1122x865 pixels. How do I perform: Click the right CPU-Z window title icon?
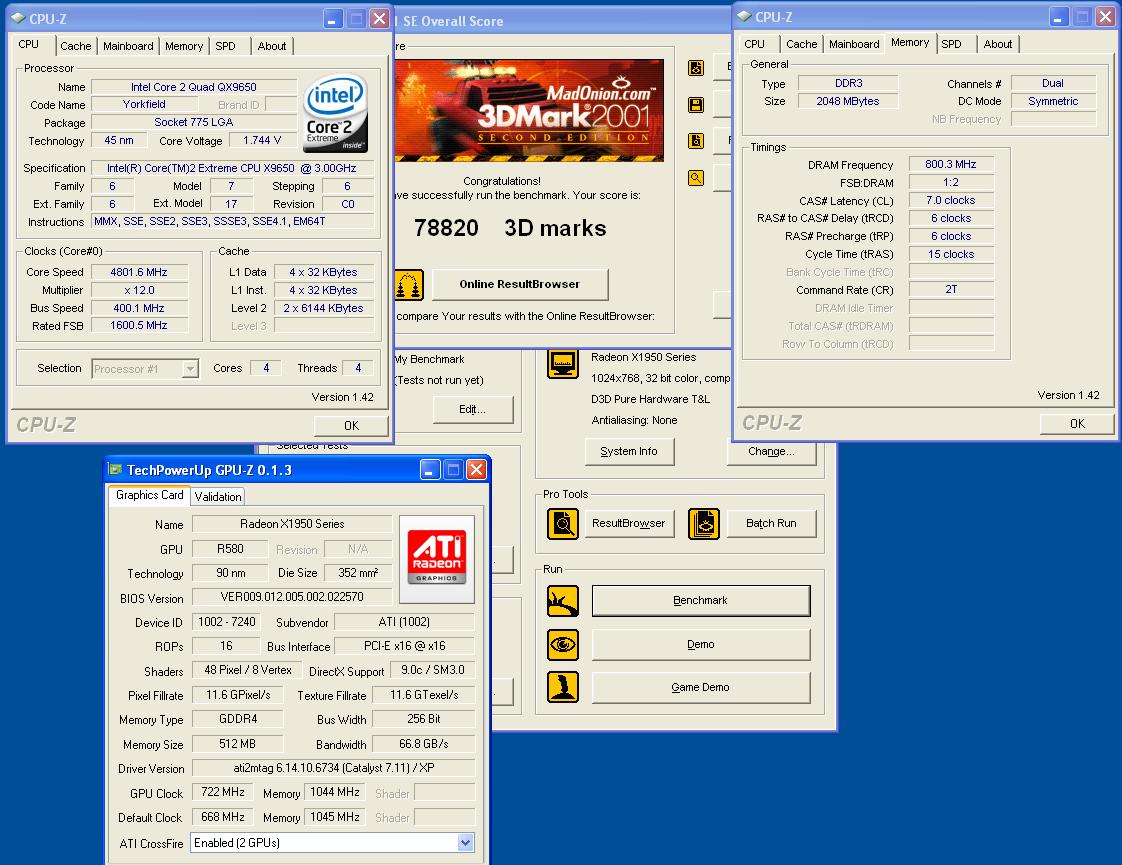744,16
